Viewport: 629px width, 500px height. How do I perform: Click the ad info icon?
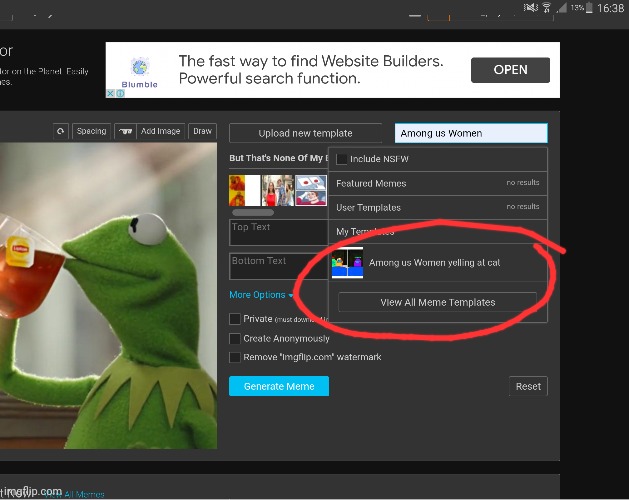120,93
